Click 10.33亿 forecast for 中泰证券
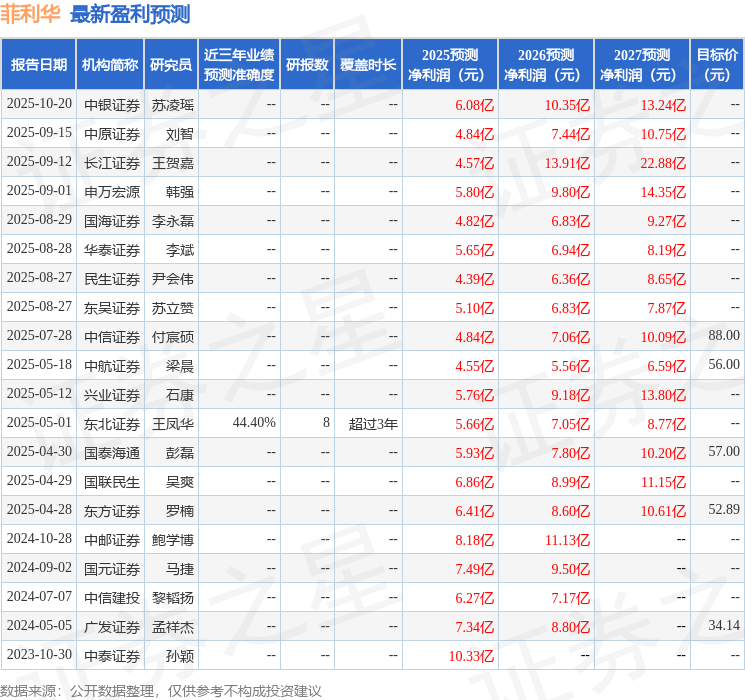 pyautogui.click(x=471, y=656)
